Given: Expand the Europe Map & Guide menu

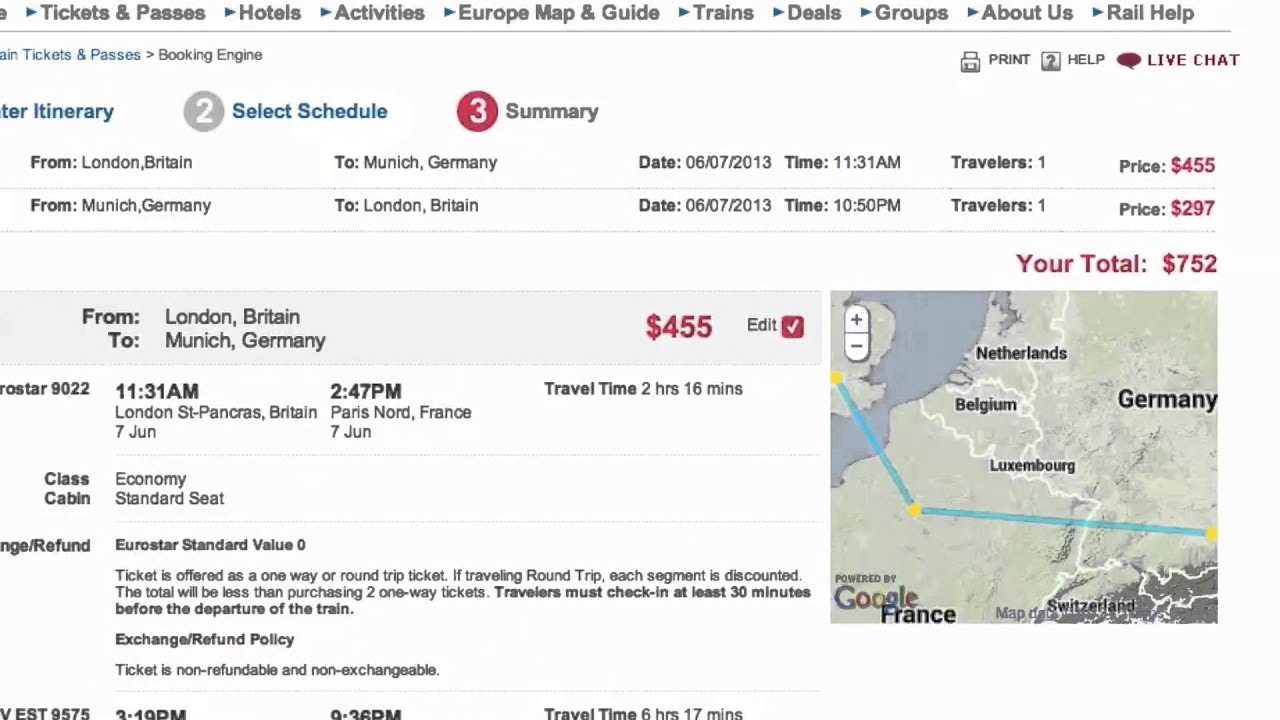Looking at the screenshot, I should pos(558,13).
